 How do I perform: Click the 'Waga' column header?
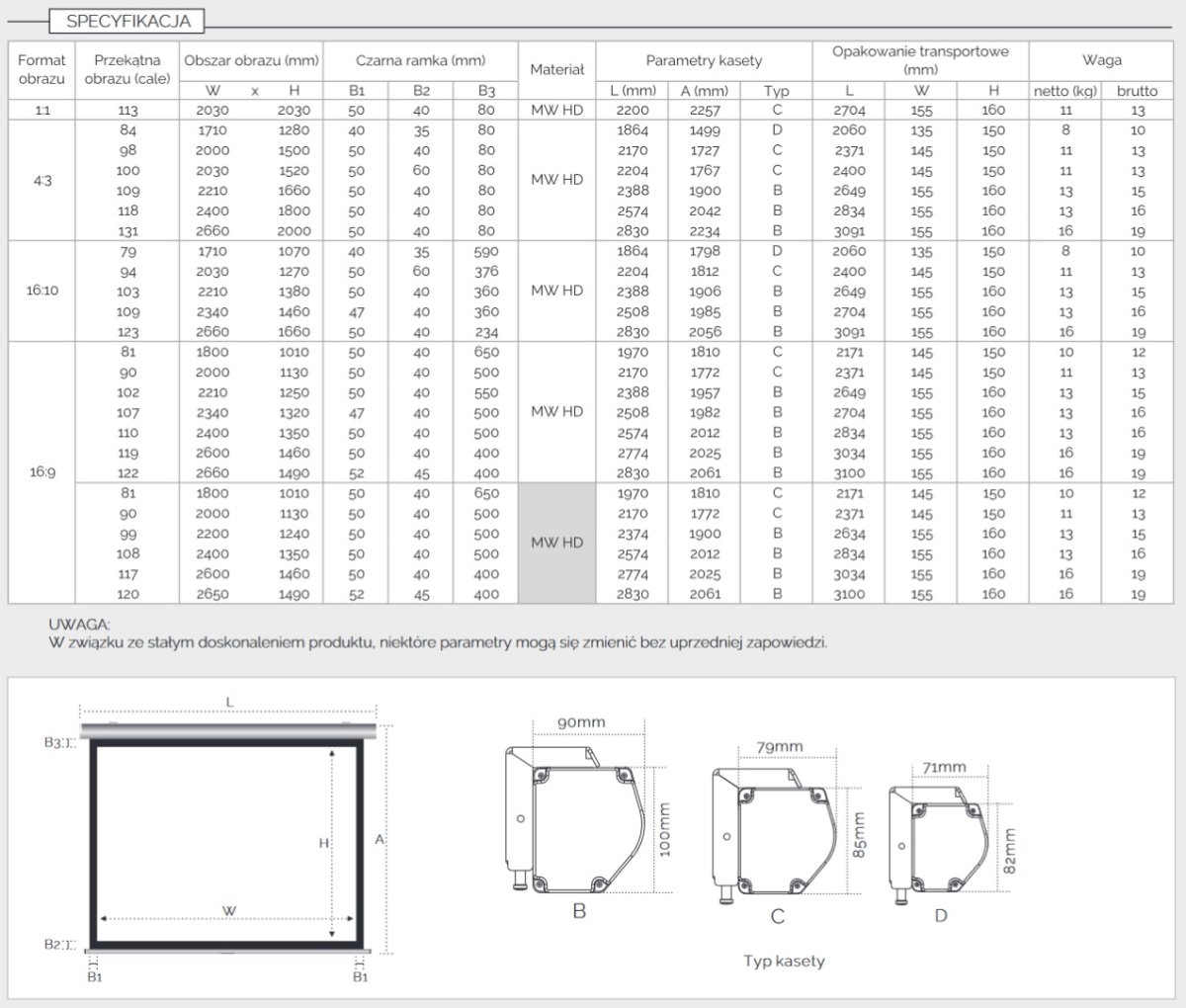(x=1101, y=60)
